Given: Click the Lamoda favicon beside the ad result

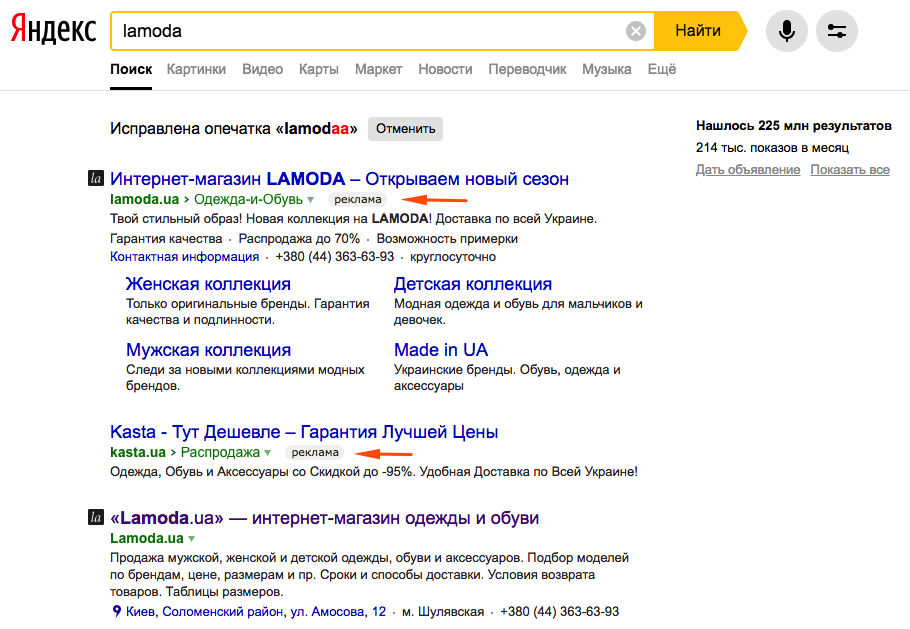Looking at the screenshot, I should (96, 178).
